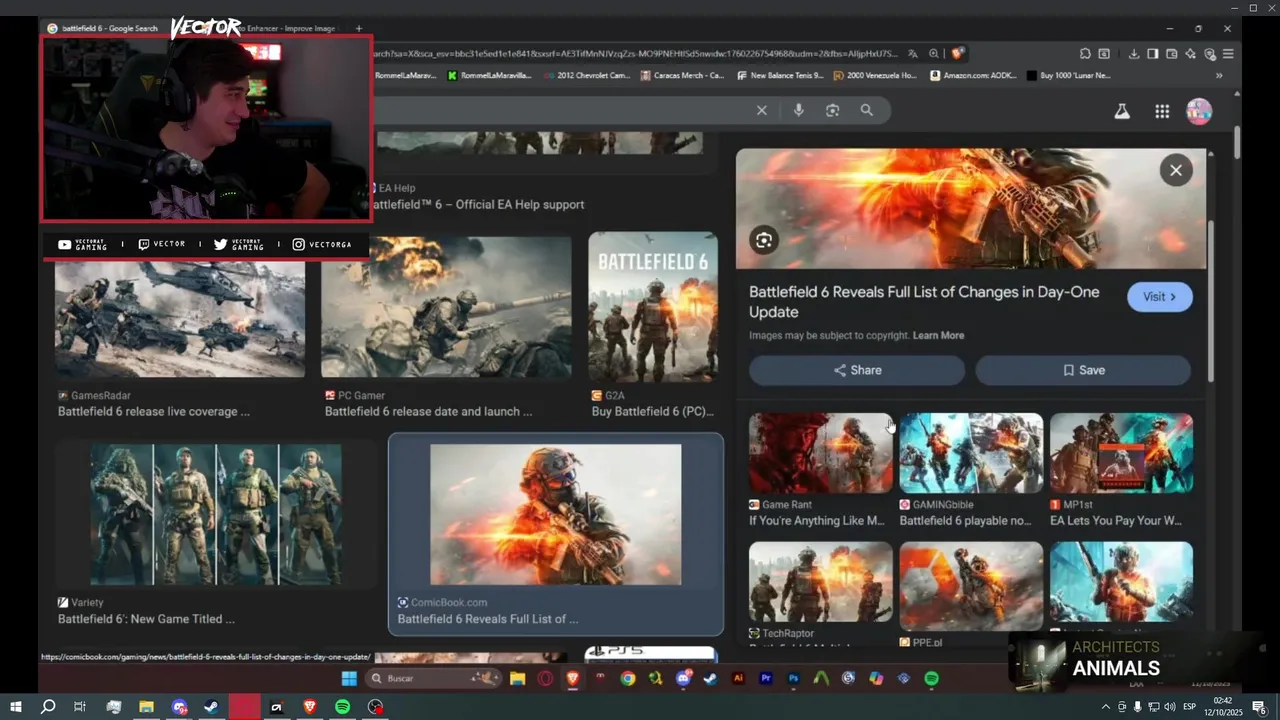This screenshot has height=720, width=1280.
Task: Select the G2A Battlefield 6 cover image
Action: (653, 307)
